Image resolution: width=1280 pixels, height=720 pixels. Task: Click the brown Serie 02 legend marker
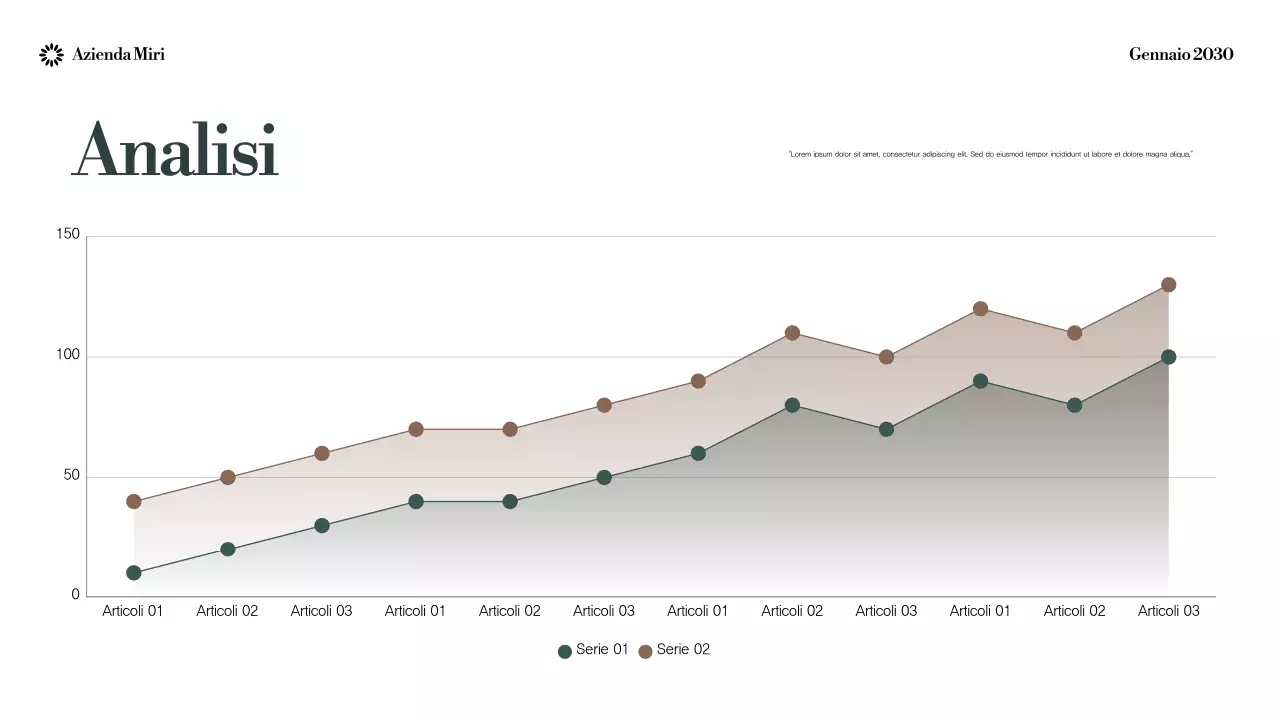(x=645, y=651)
